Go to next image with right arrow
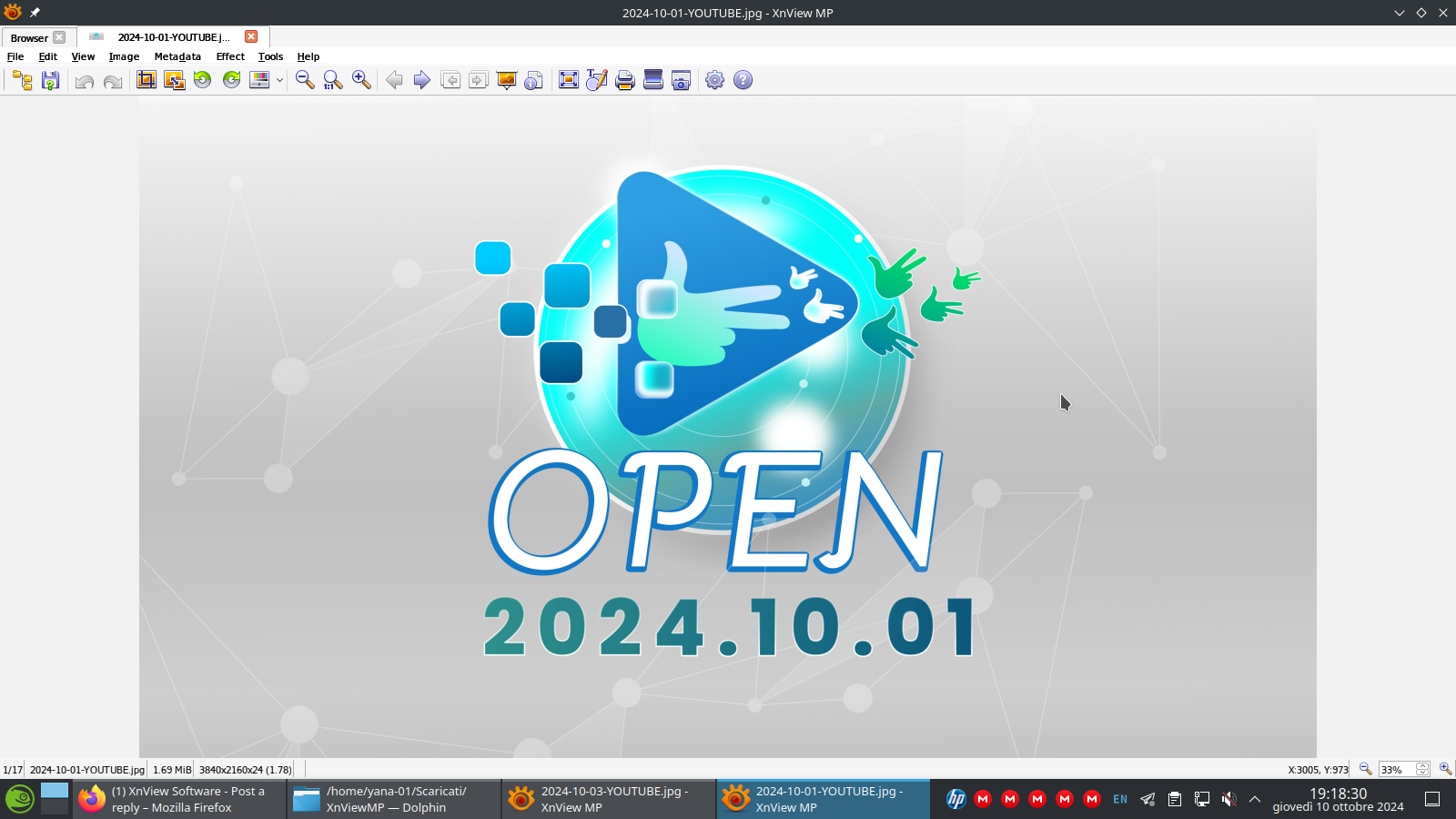 coord(421,80)
